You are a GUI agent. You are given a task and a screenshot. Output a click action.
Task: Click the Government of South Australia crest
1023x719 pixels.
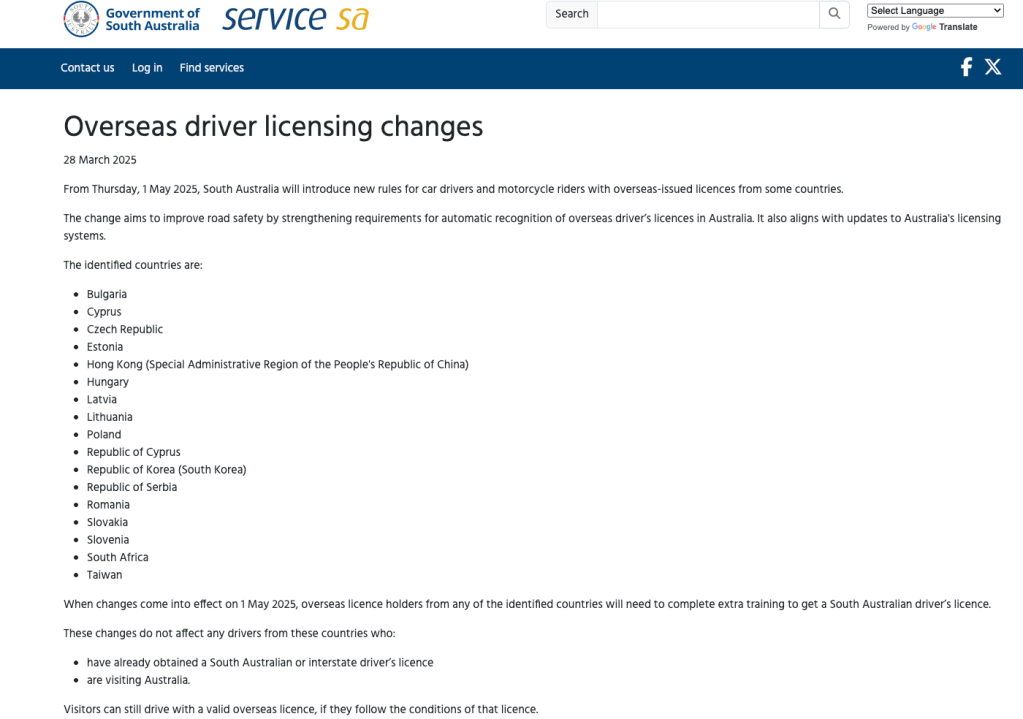coord(81,18)
